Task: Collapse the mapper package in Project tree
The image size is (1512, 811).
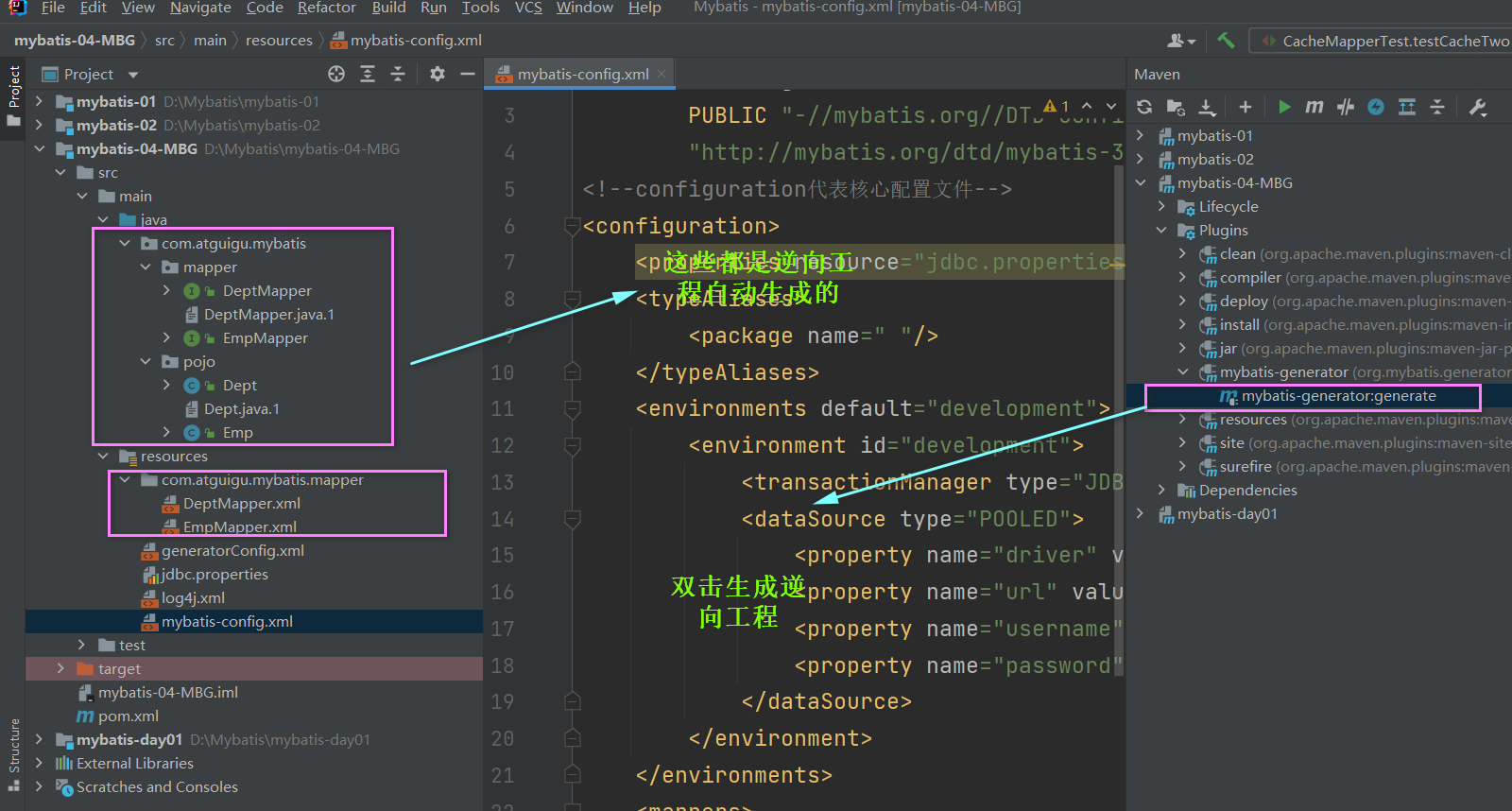Action: [146, 267]
